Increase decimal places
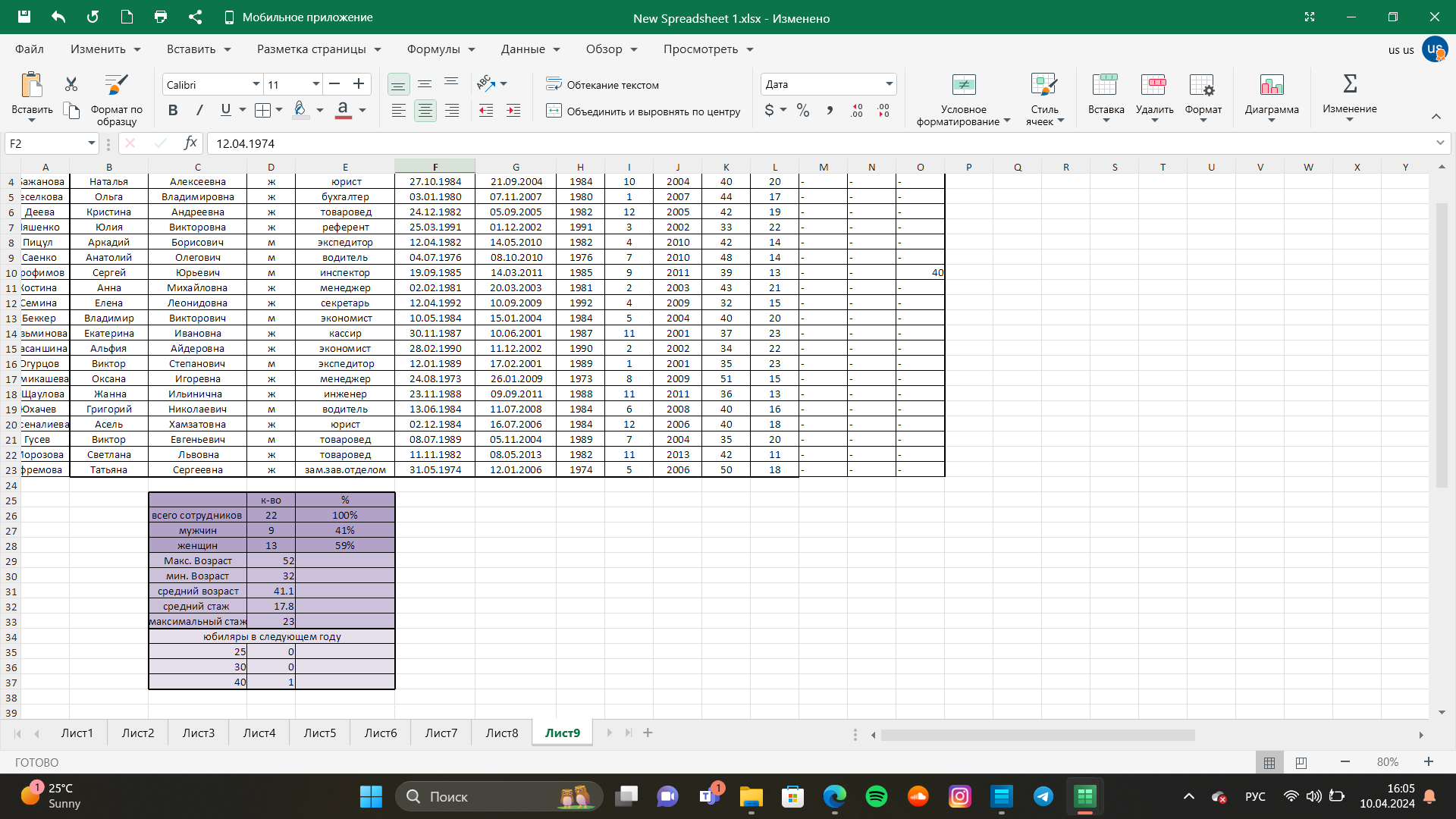 tap(857, 111)
